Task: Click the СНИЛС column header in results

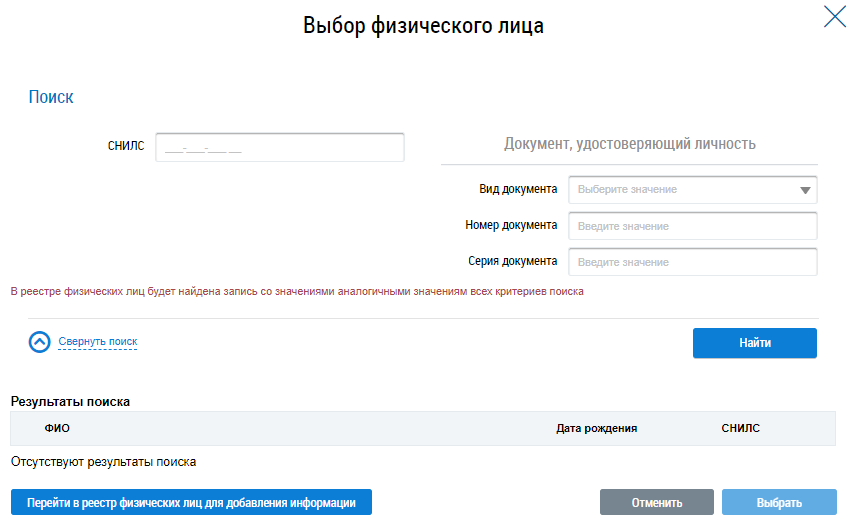Action: (x=740, y=428)
